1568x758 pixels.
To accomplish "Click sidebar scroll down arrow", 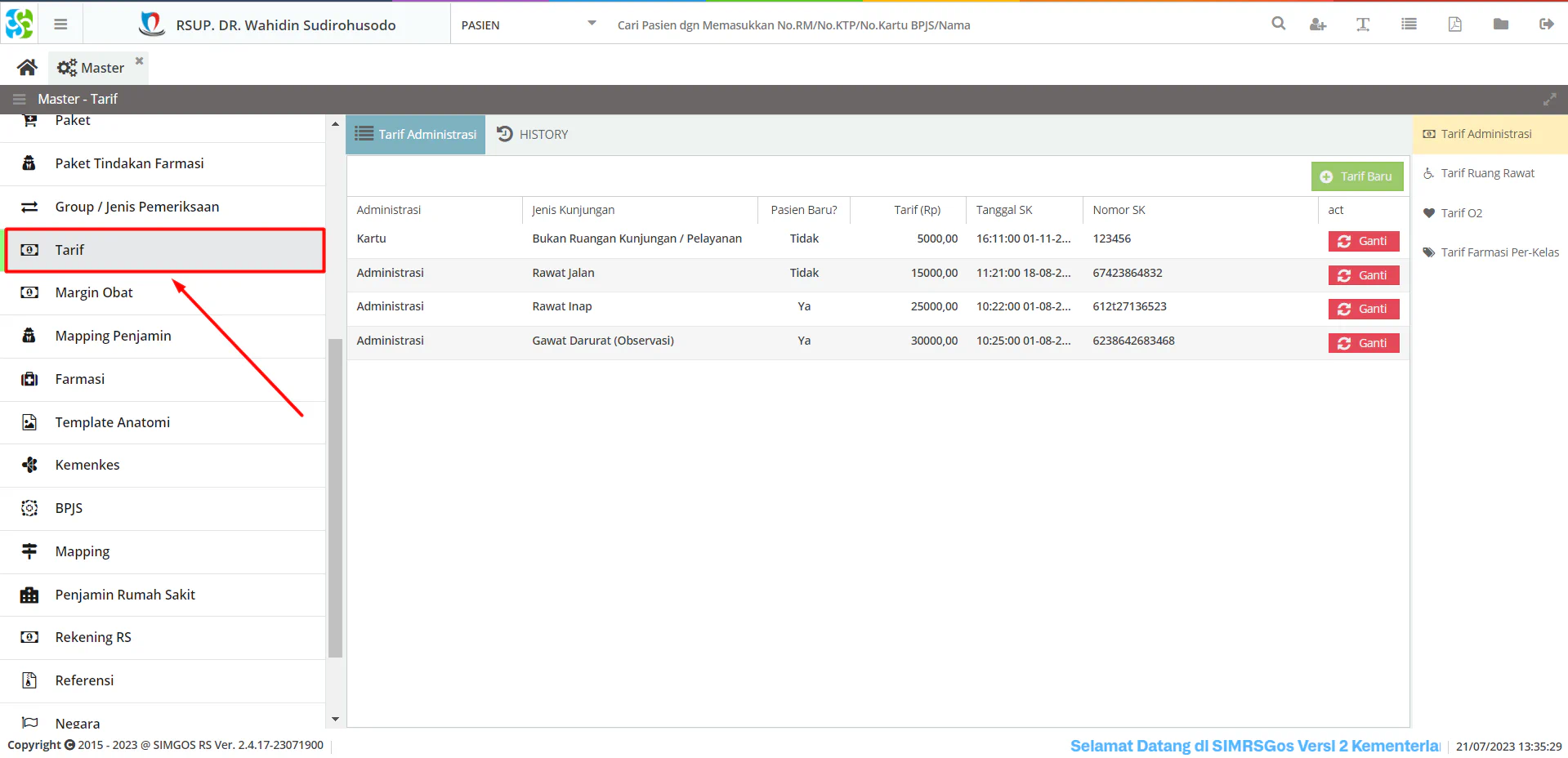I will [335, 719].
